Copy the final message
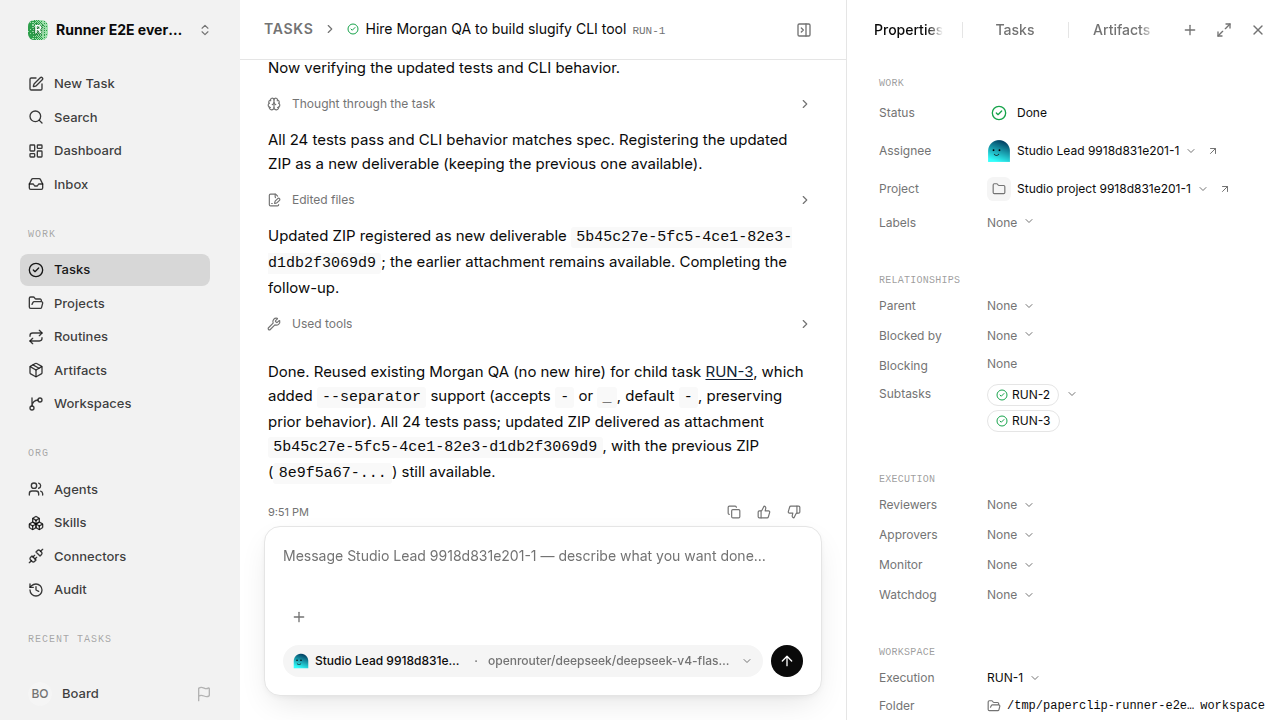 point(734,512)
